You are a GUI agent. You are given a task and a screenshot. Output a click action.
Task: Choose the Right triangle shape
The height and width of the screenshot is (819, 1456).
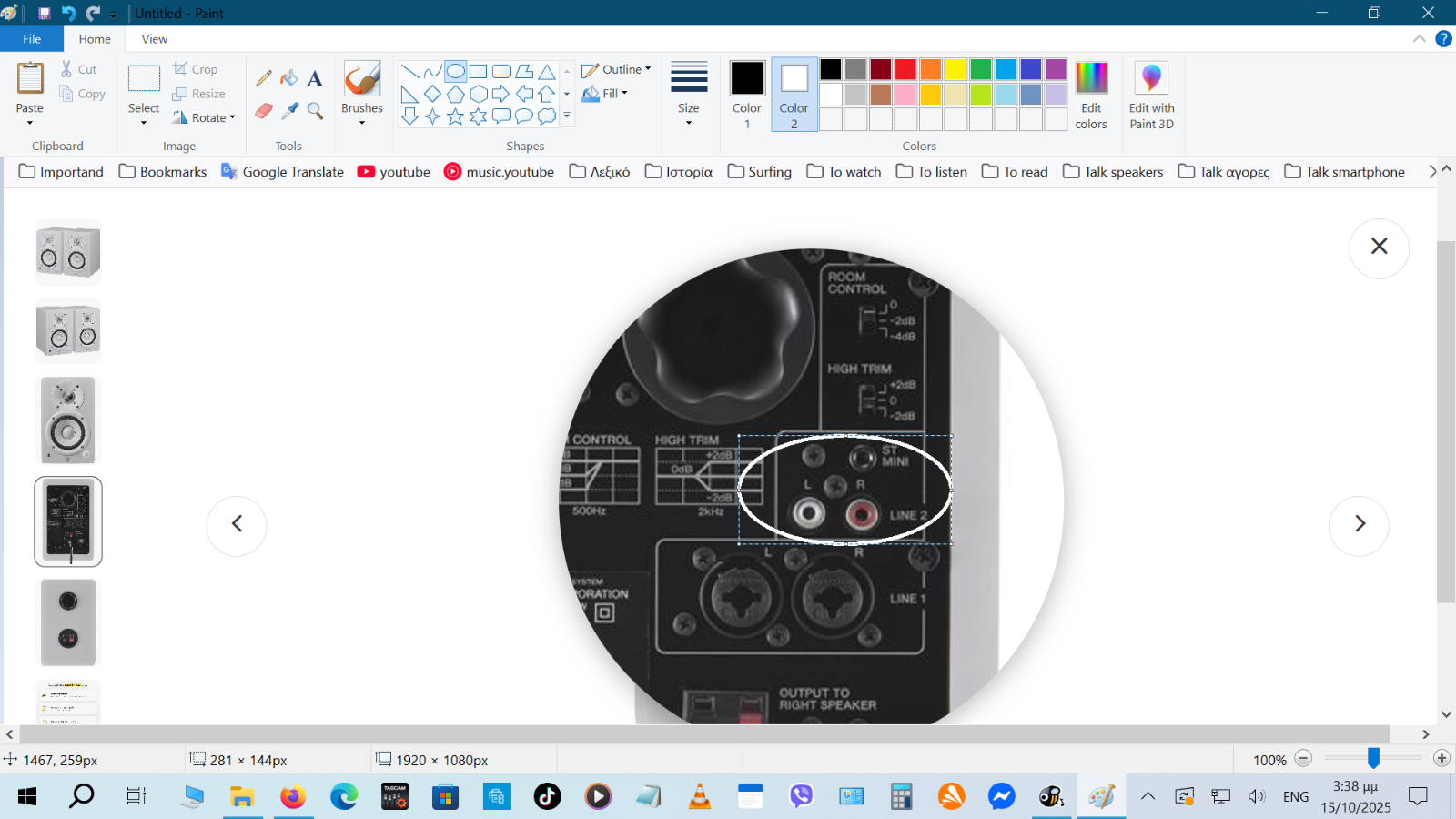[410, 94]
